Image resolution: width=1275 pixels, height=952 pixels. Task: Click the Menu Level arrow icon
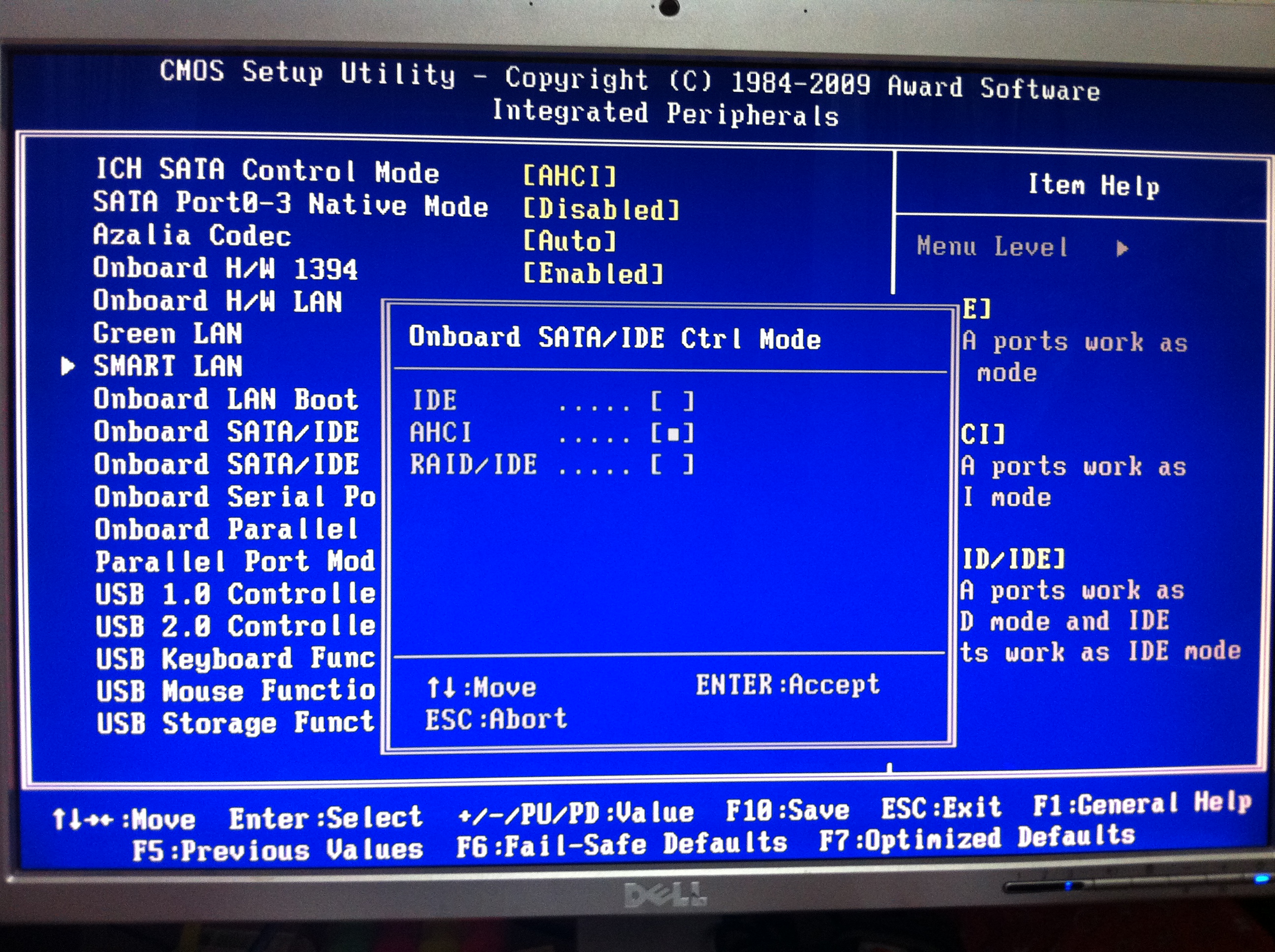pyautogui.click(x=1121, y=249)
